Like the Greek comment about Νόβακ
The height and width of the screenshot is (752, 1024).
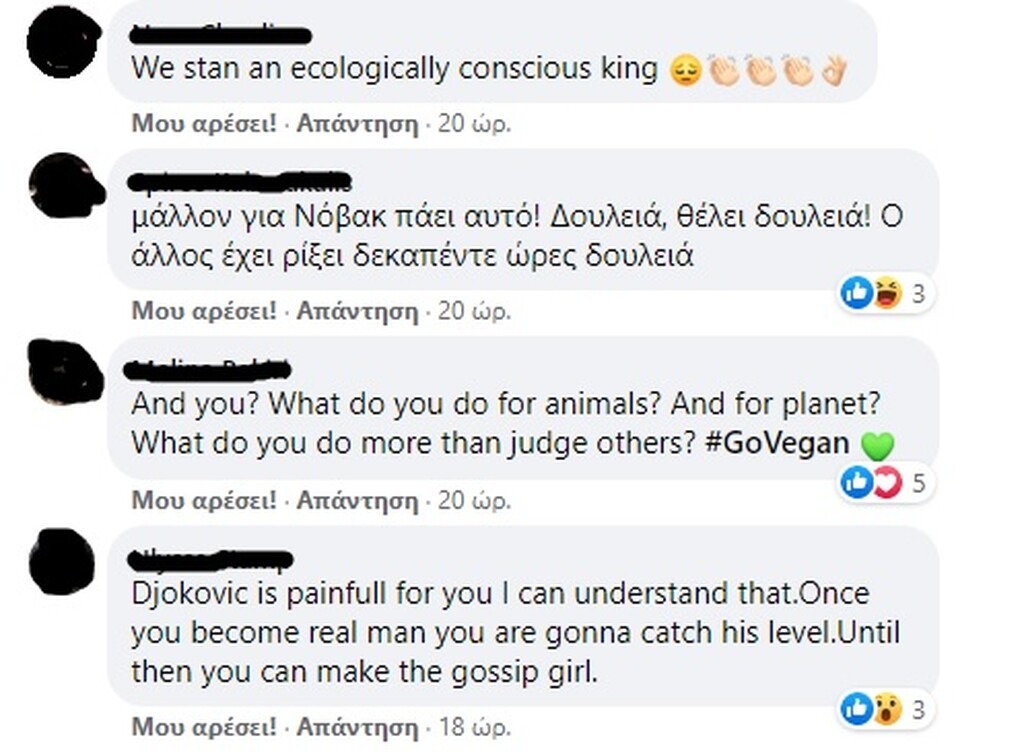[x=203, y=311]
